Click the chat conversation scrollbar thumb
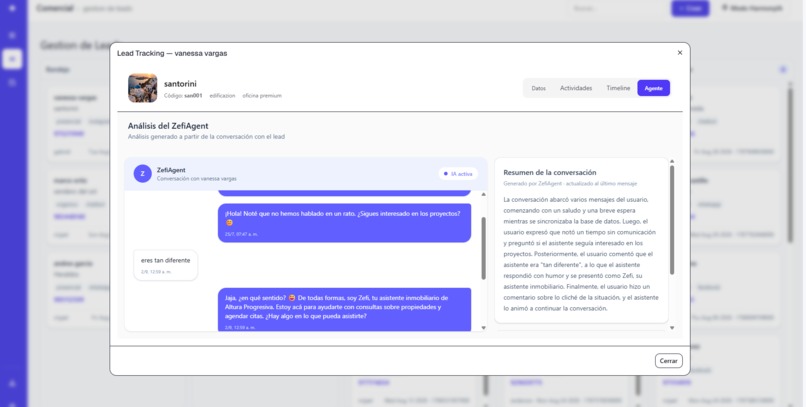The height and width of the screenshot is (407, 806). 483,248
